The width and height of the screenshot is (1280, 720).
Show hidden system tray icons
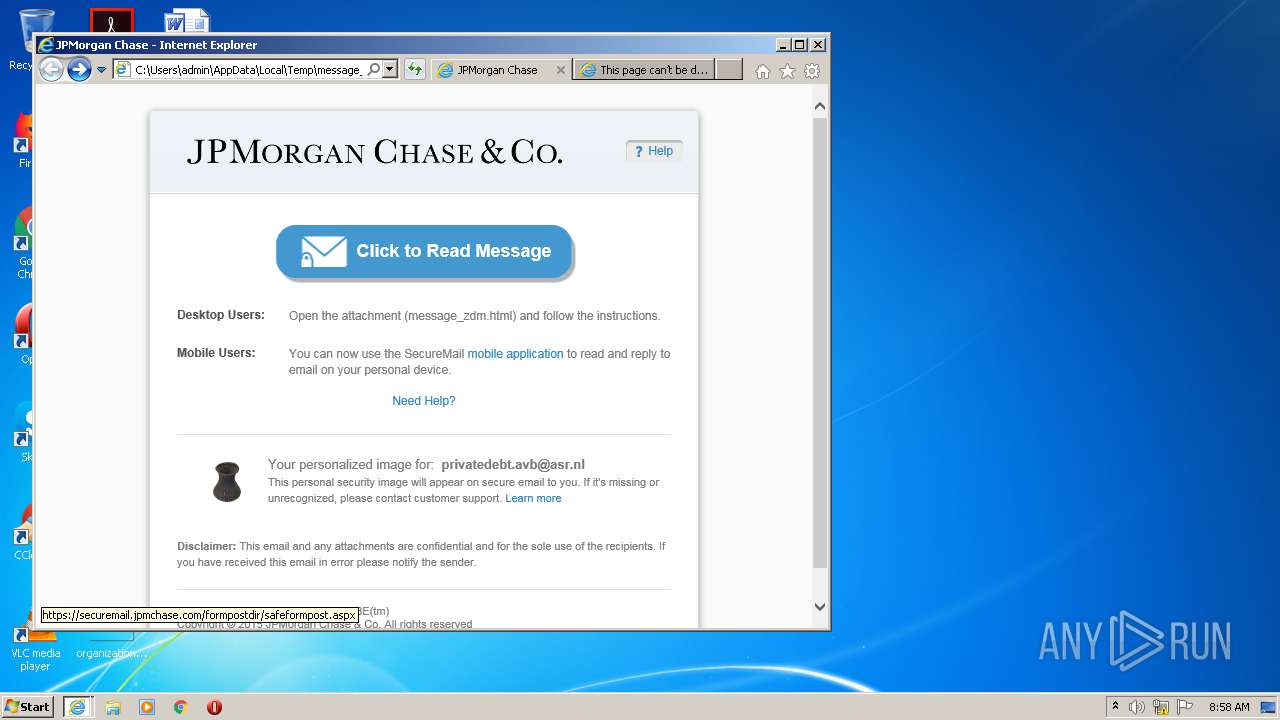(x=1115, y=706)
